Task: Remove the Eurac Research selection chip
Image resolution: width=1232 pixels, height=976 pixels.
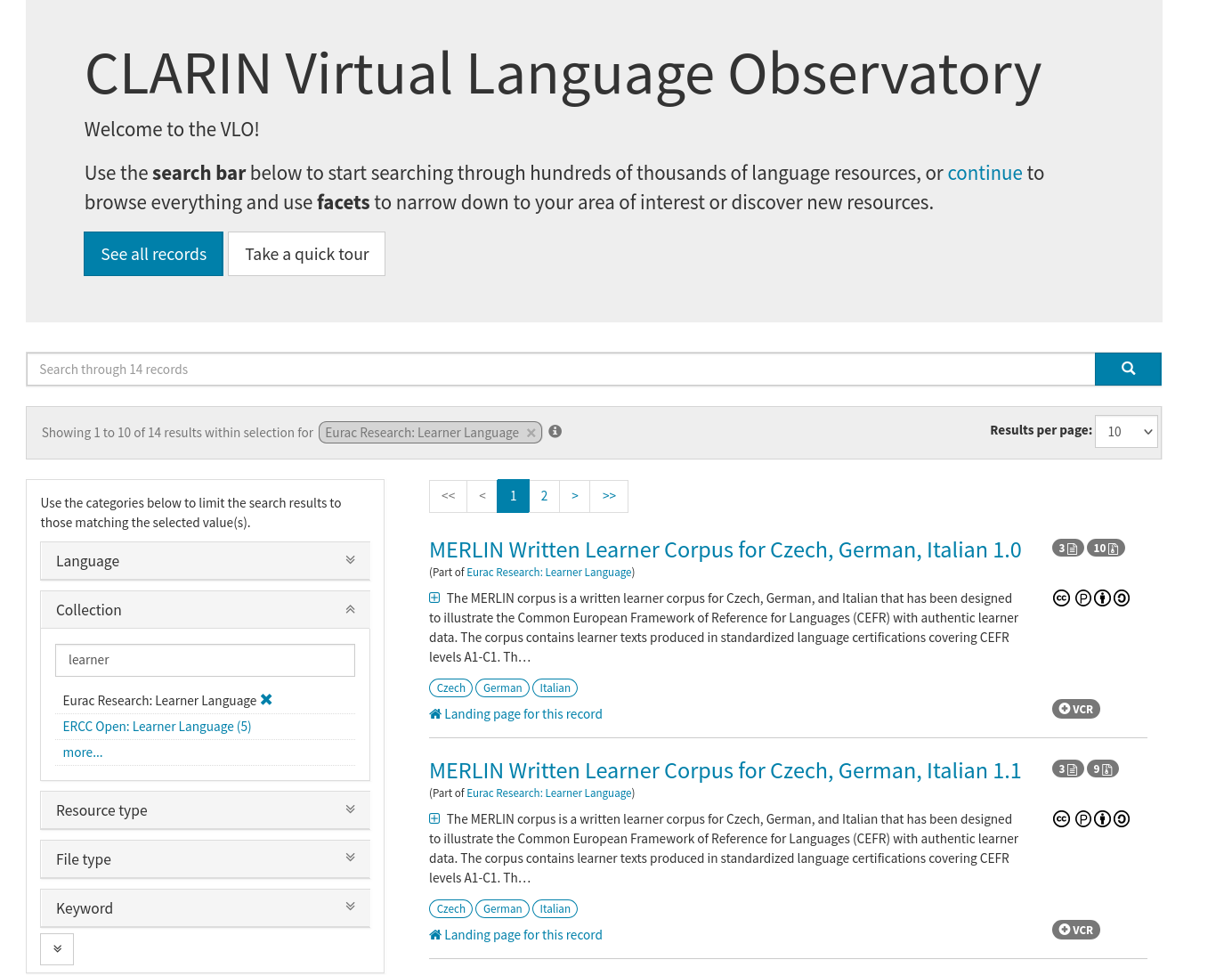Action: click(x=531, y=433)
